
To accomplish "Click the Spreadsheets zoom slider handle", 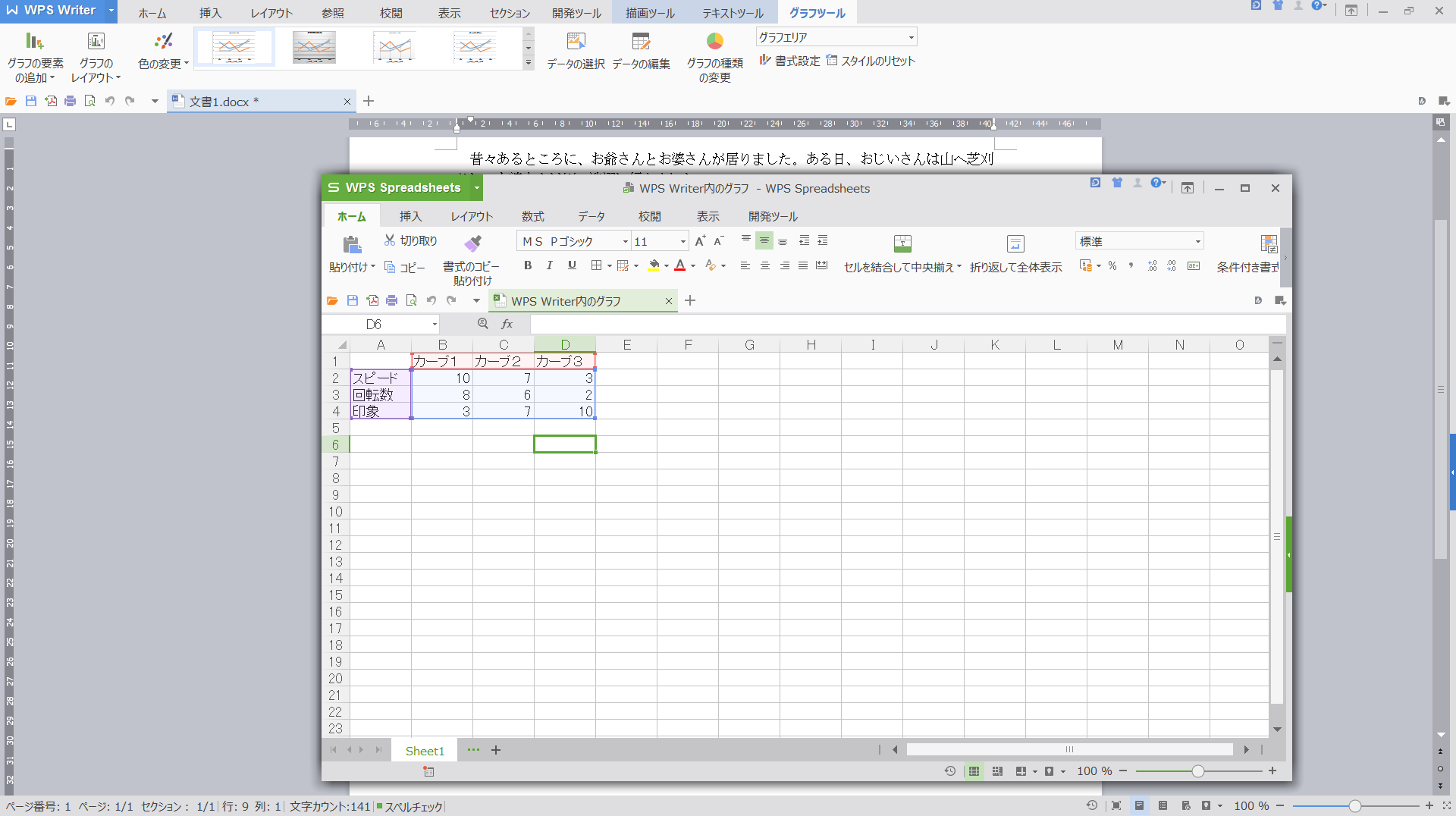I will 1197,771.
